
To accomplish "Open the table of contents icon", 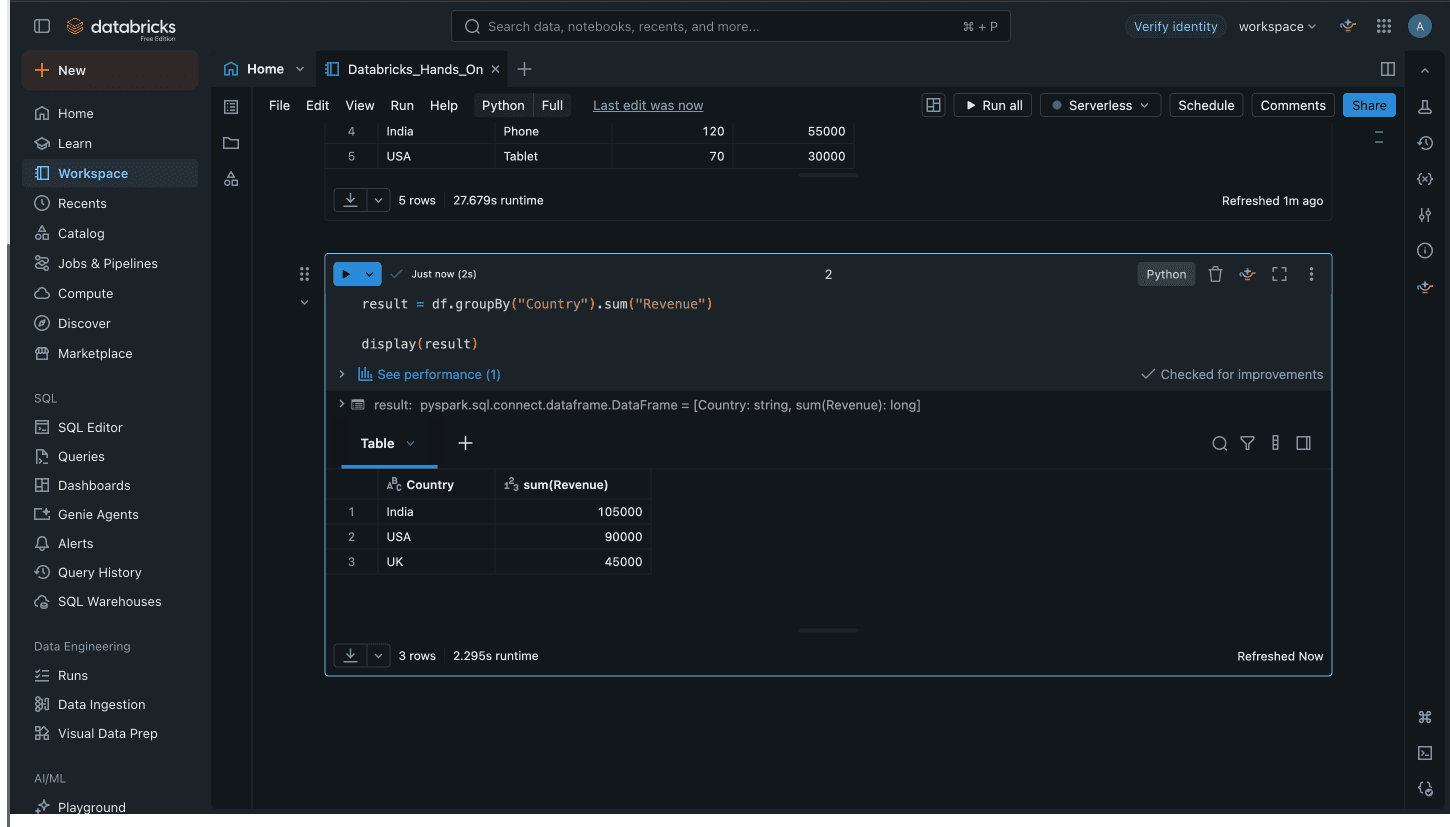I will click(231, 107).
